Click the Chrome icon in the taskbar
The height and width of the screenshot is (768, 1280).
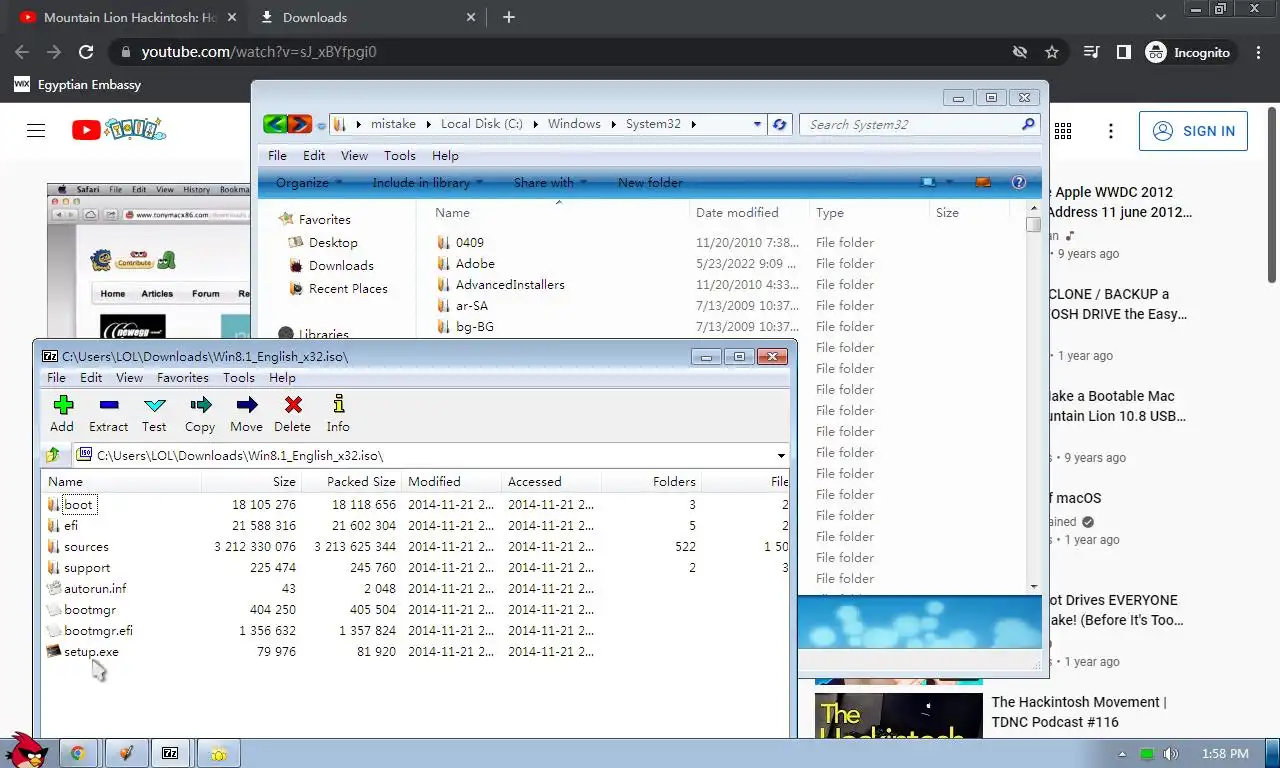coord(78,753)
